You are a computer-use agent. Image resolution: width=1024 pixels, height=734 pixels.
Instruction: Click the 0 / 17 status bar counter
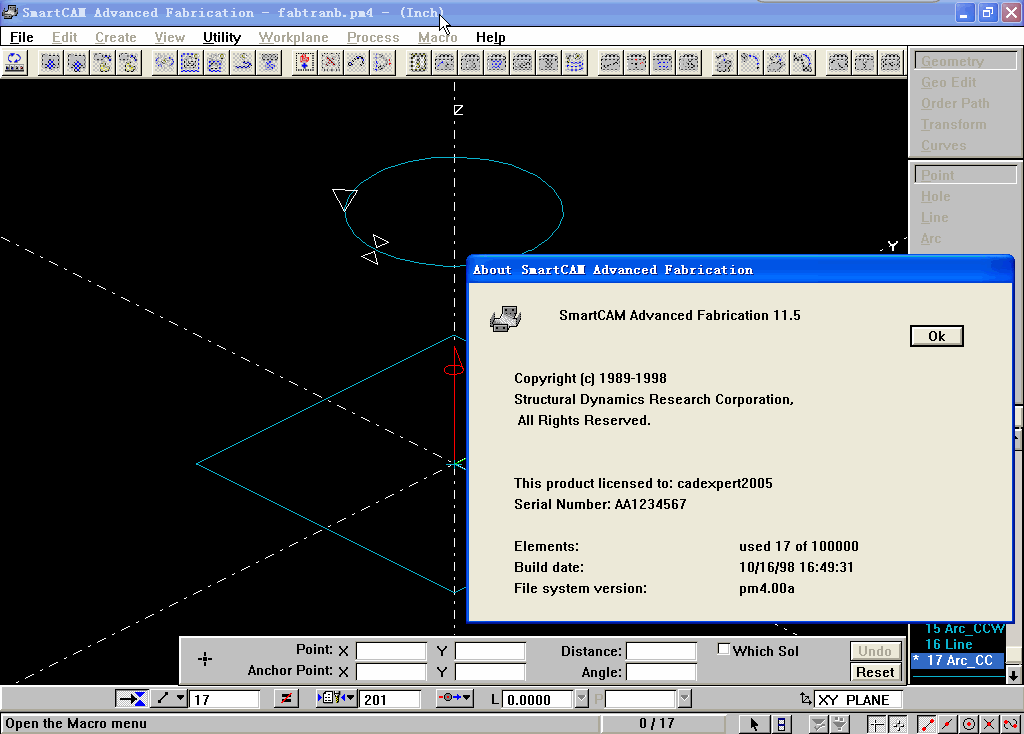(x=656, y=724)
